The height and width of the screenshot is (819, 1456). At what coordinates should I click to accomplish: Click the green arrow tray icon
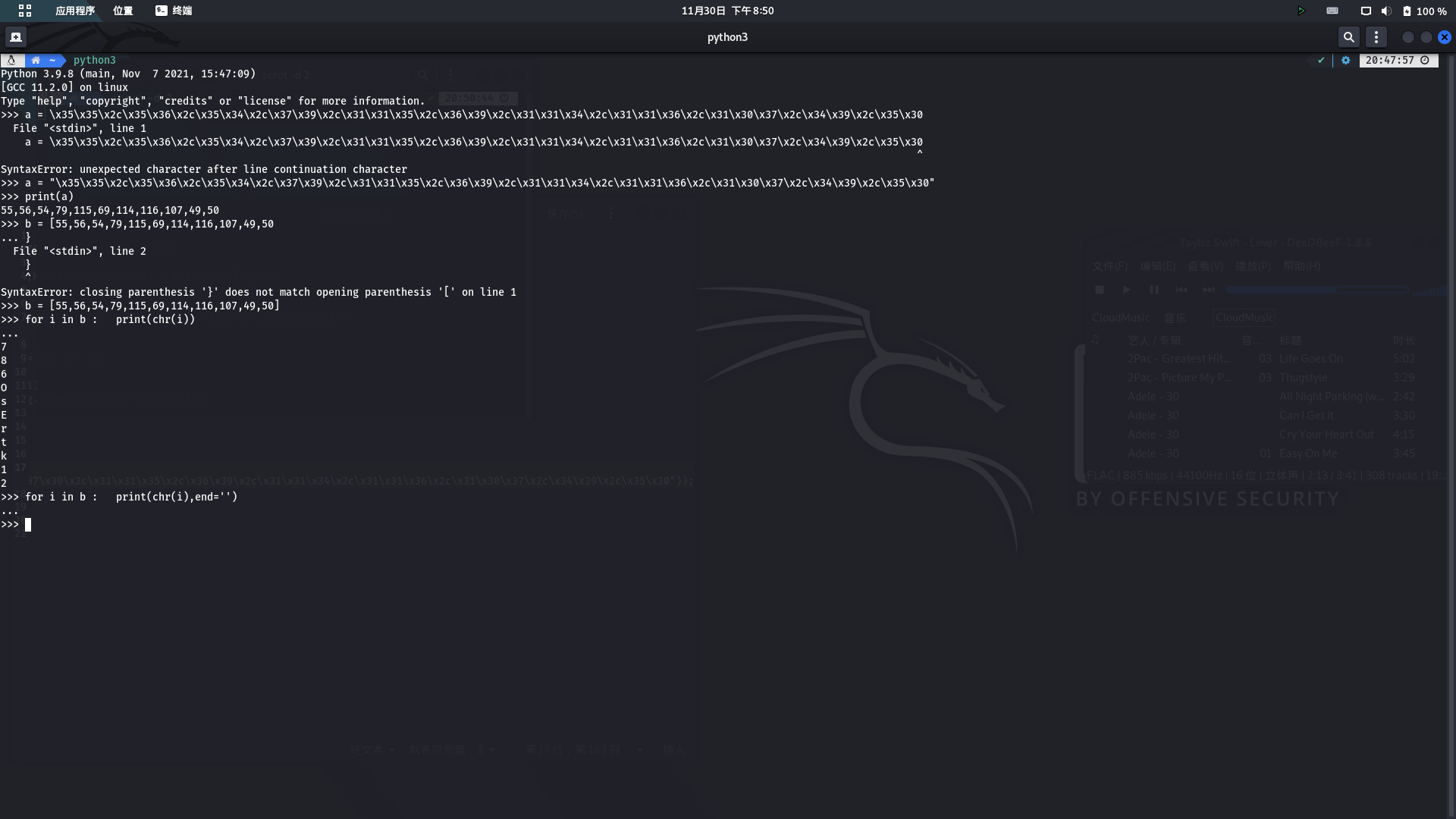(x=1301, y=11)
